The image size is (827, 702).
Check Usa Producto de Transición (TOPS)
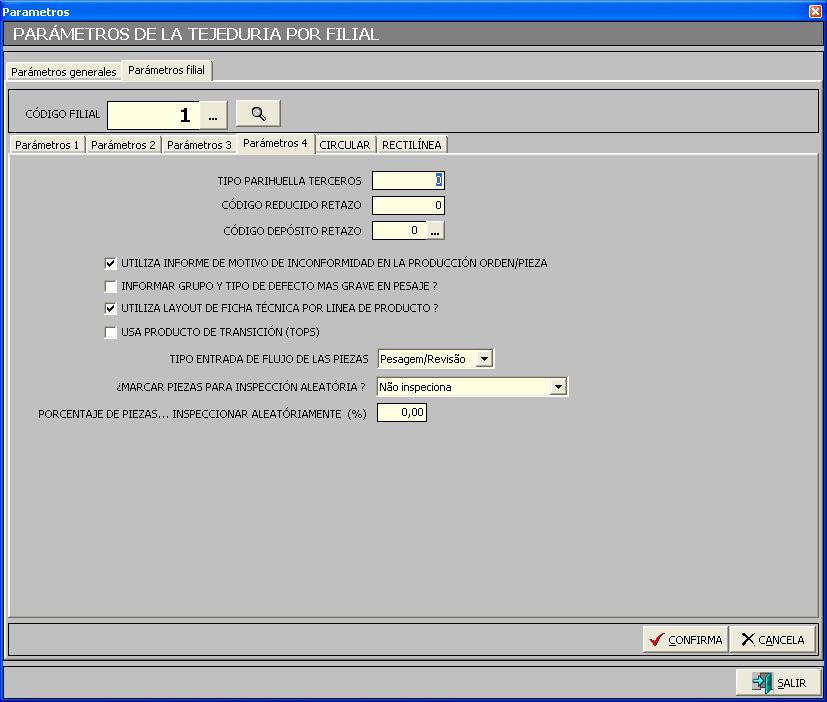pyautogui.click(x=111, y=332)
